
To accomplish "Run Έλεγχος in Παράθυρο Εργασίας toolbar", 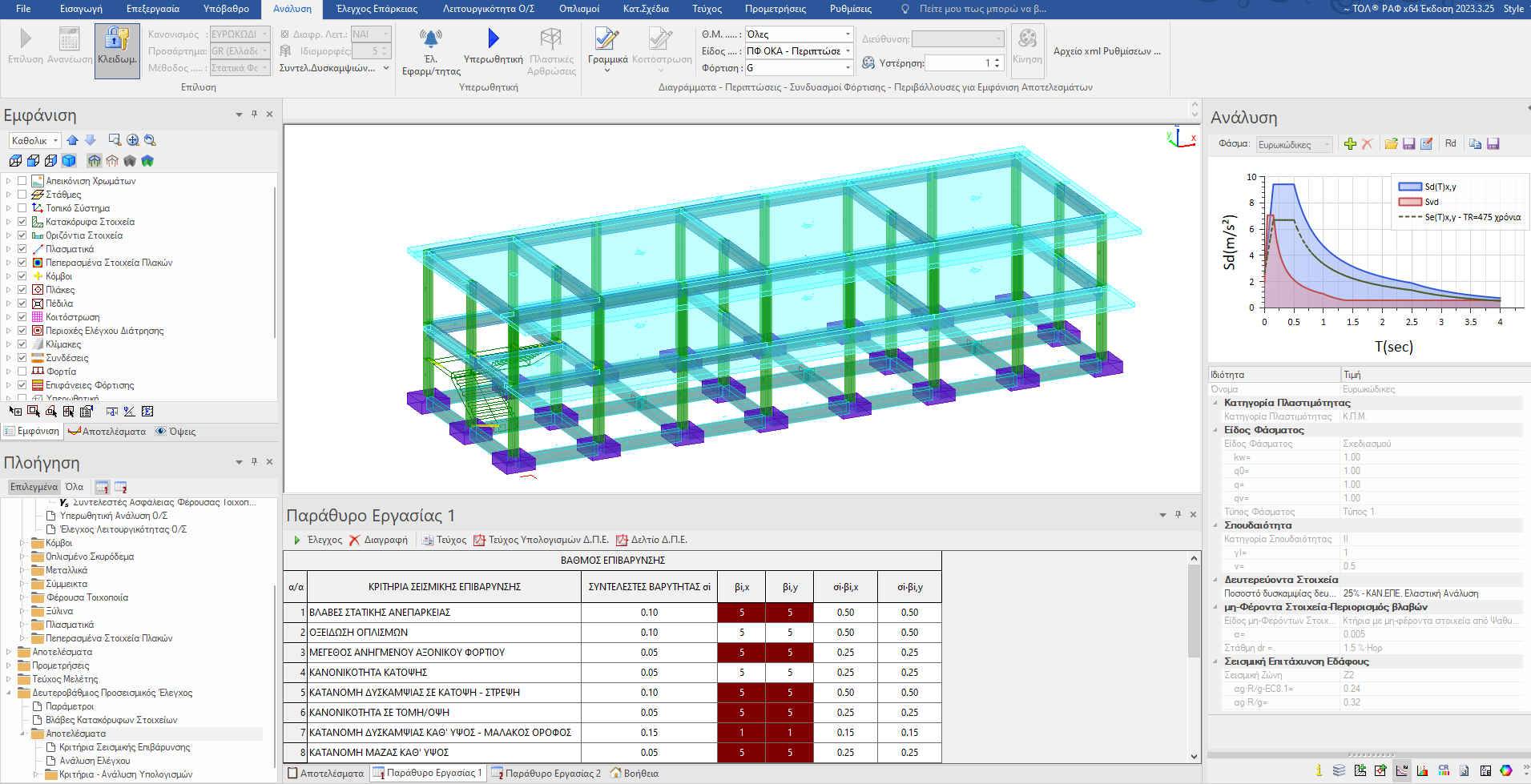I will coord(318,541).
